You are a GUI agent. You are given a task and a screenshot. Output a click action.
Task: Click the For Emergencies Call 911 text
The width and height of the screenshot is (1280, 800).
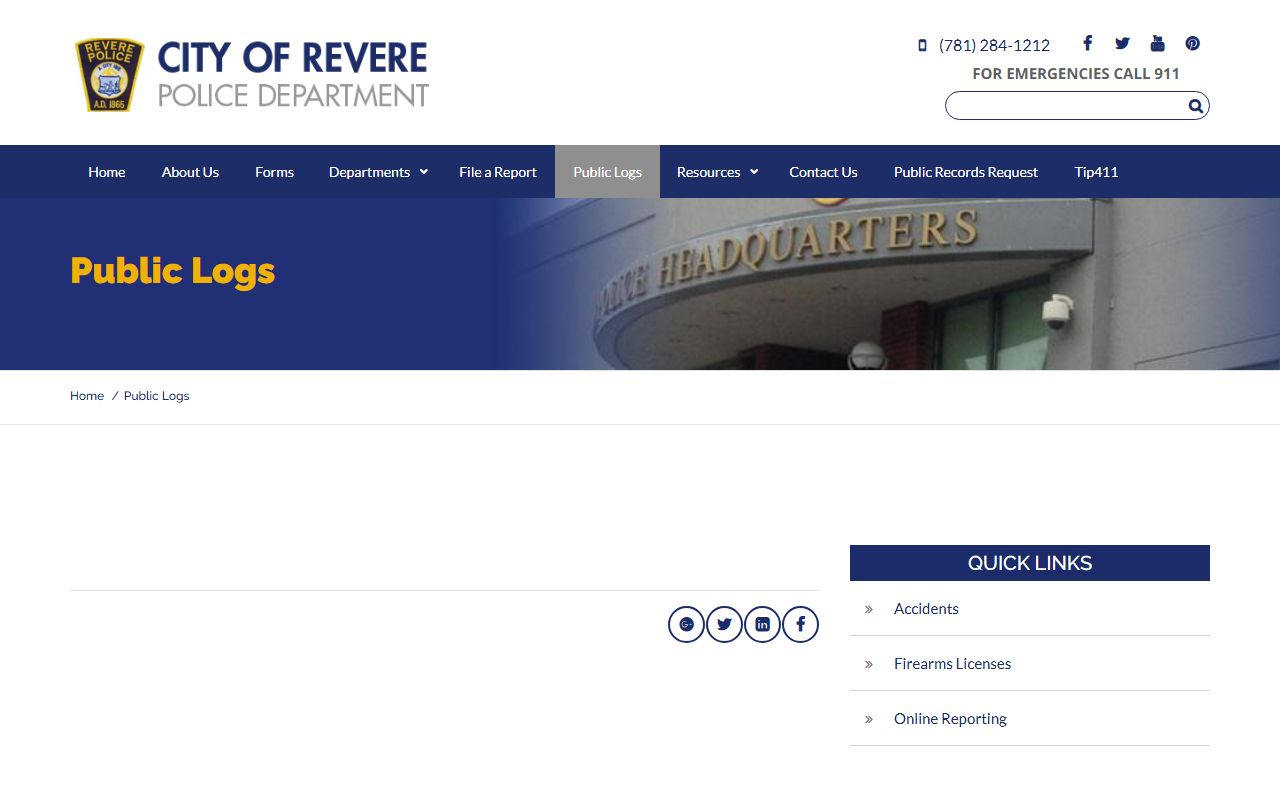[x=1076, y=74]
